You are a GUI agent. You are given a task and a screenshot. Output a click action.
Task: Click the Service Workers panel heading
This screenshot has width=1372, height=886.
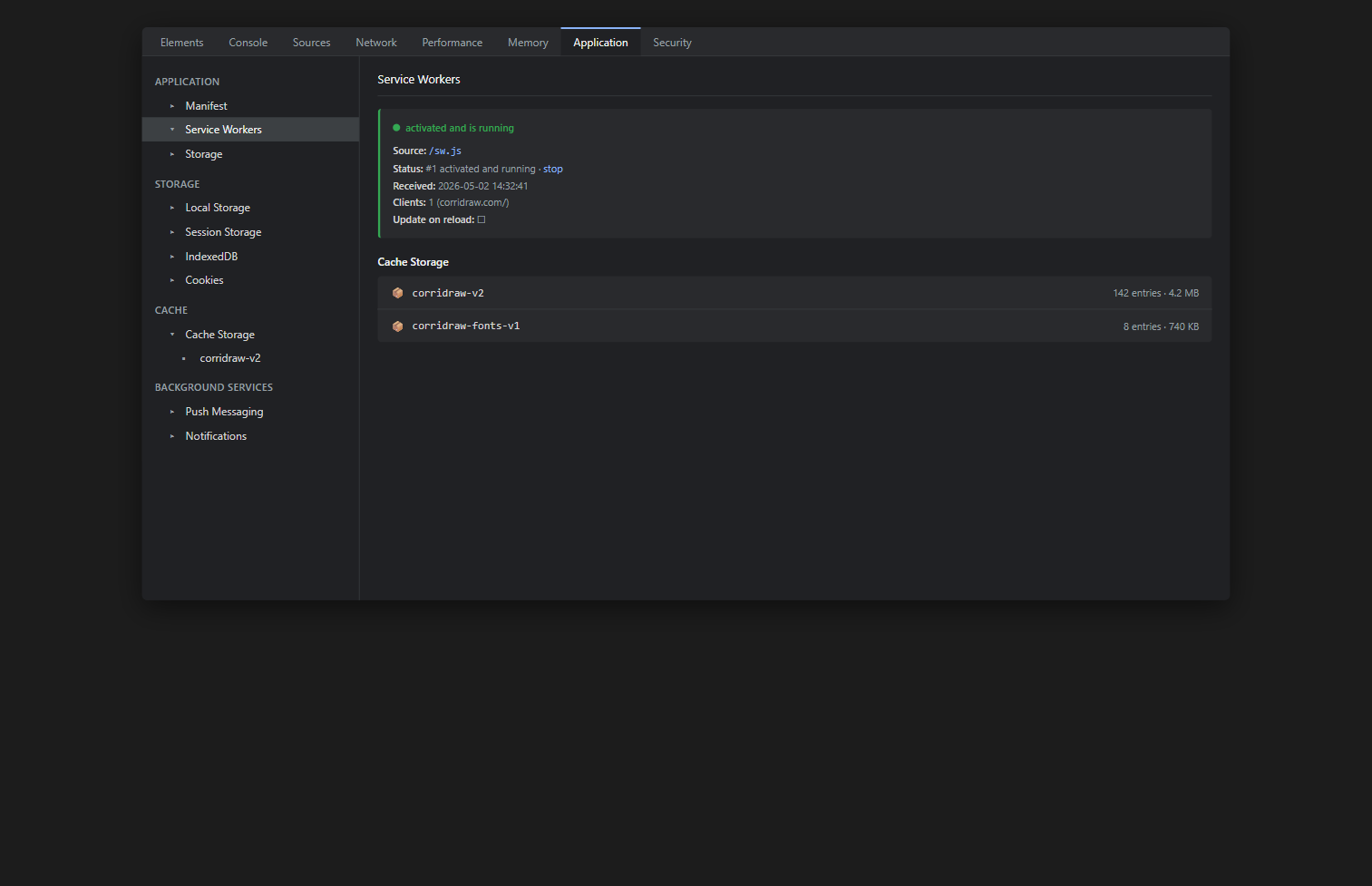419,80
